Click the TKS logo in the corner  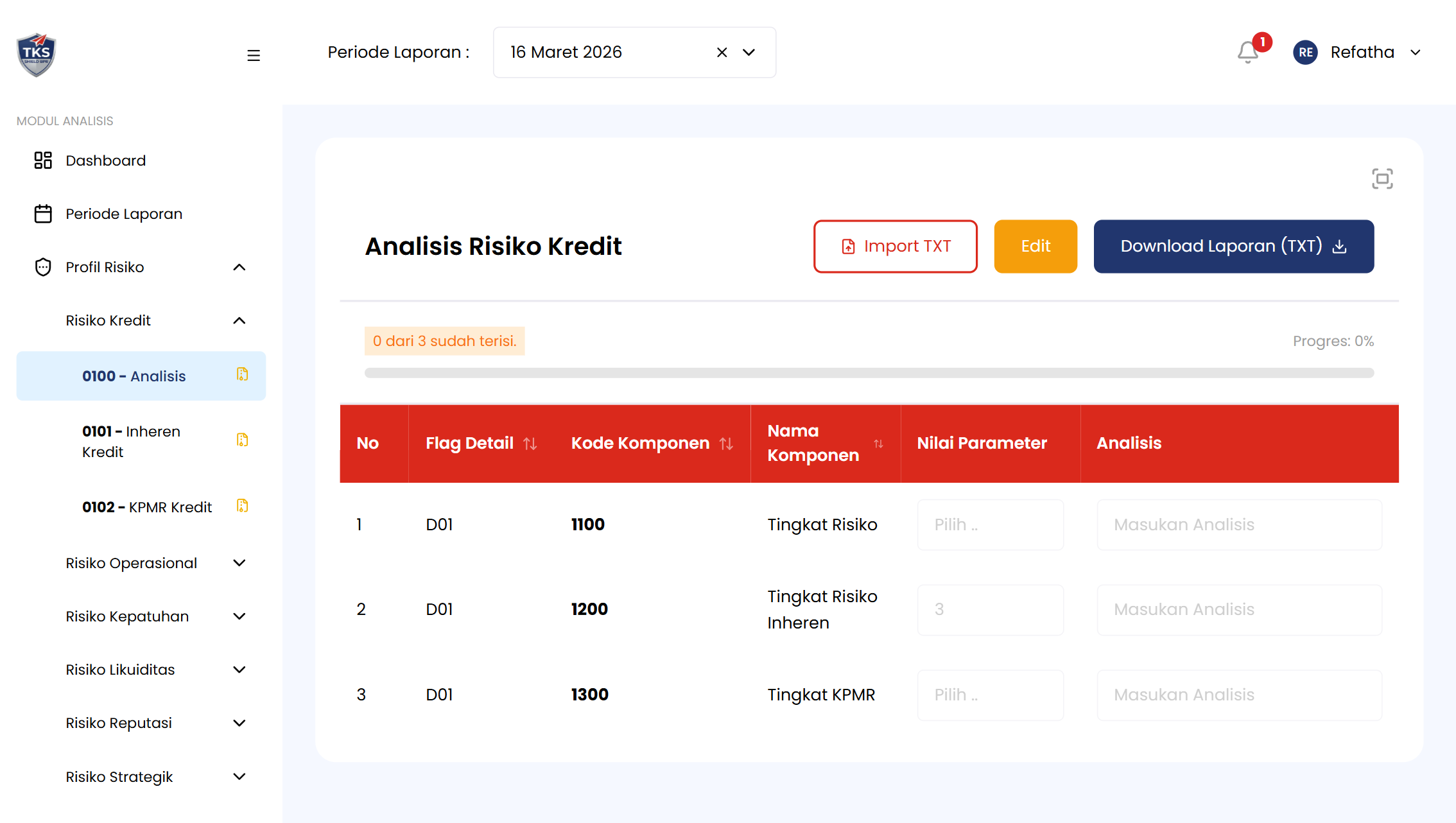coord(36,54)
